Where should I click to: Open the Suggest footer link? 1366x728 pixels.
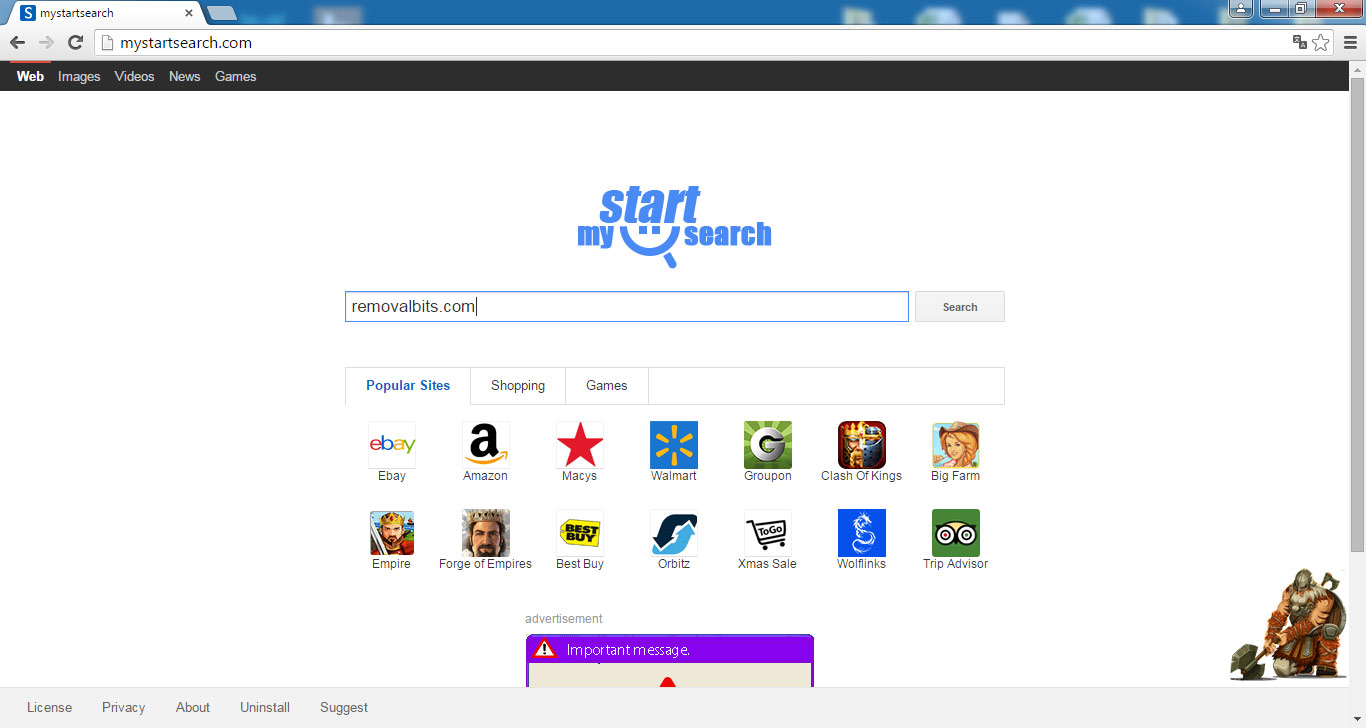pos(344,707)
